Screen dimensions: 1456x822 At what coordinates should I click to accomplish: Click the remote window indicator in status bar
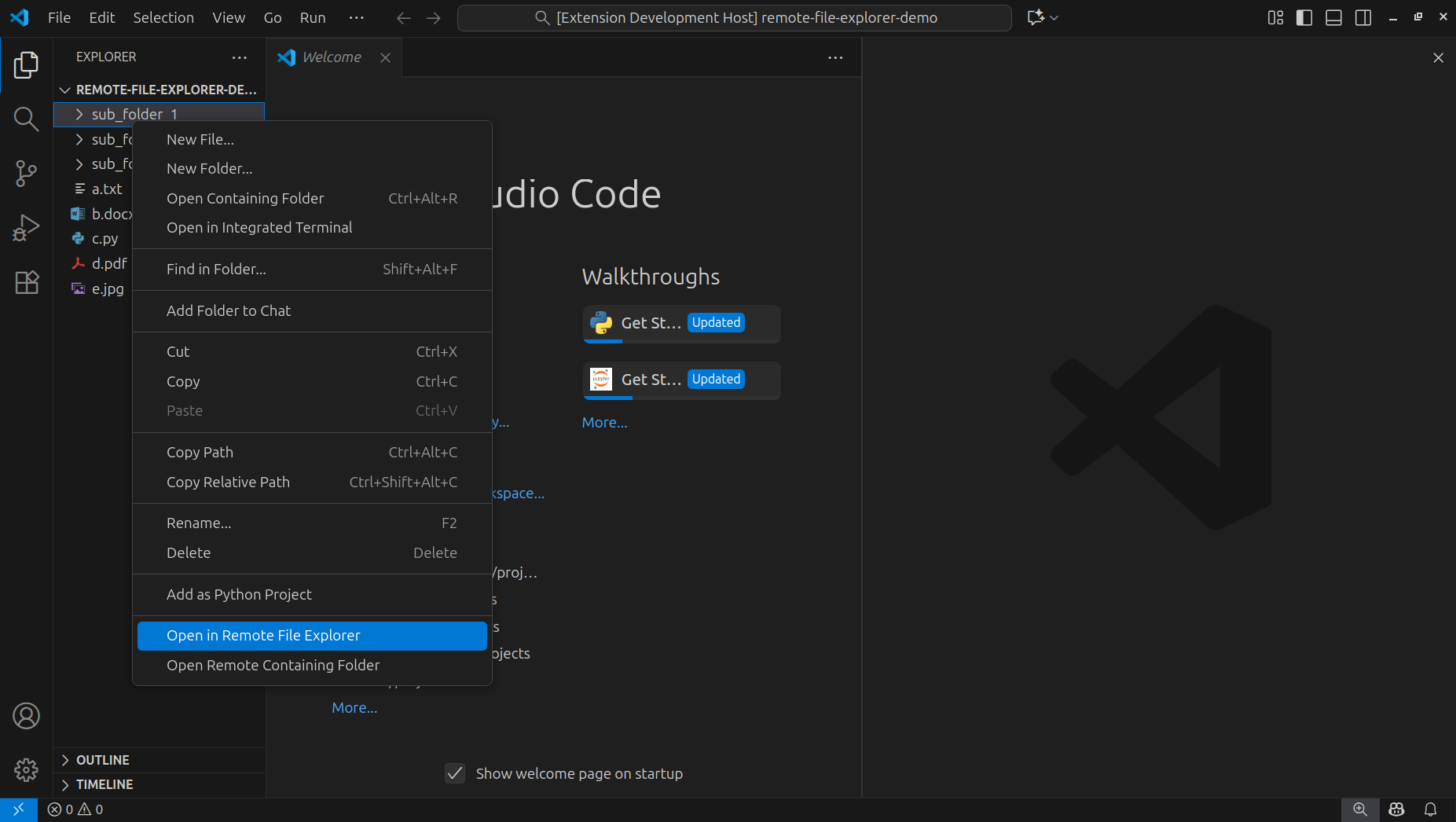[x=18, y=809]
